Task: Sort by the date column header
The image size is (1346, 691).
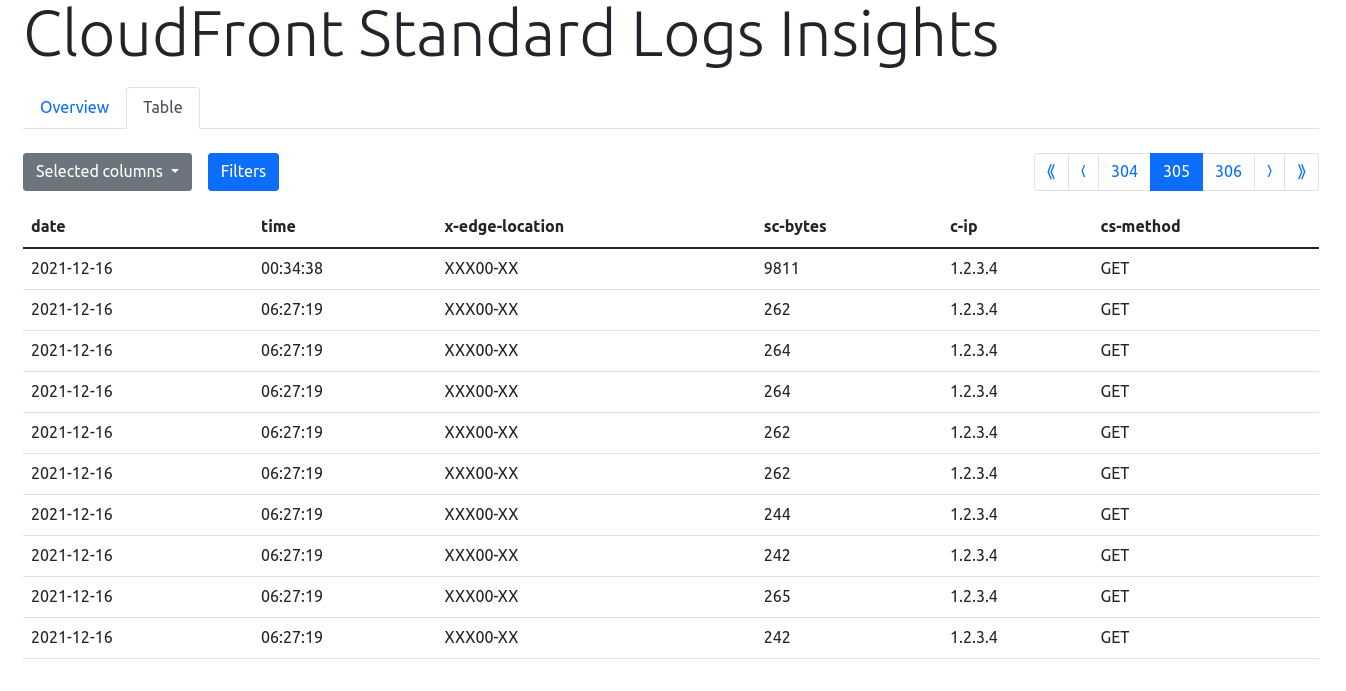Action: pyautogui.click(x=48, y=226)
